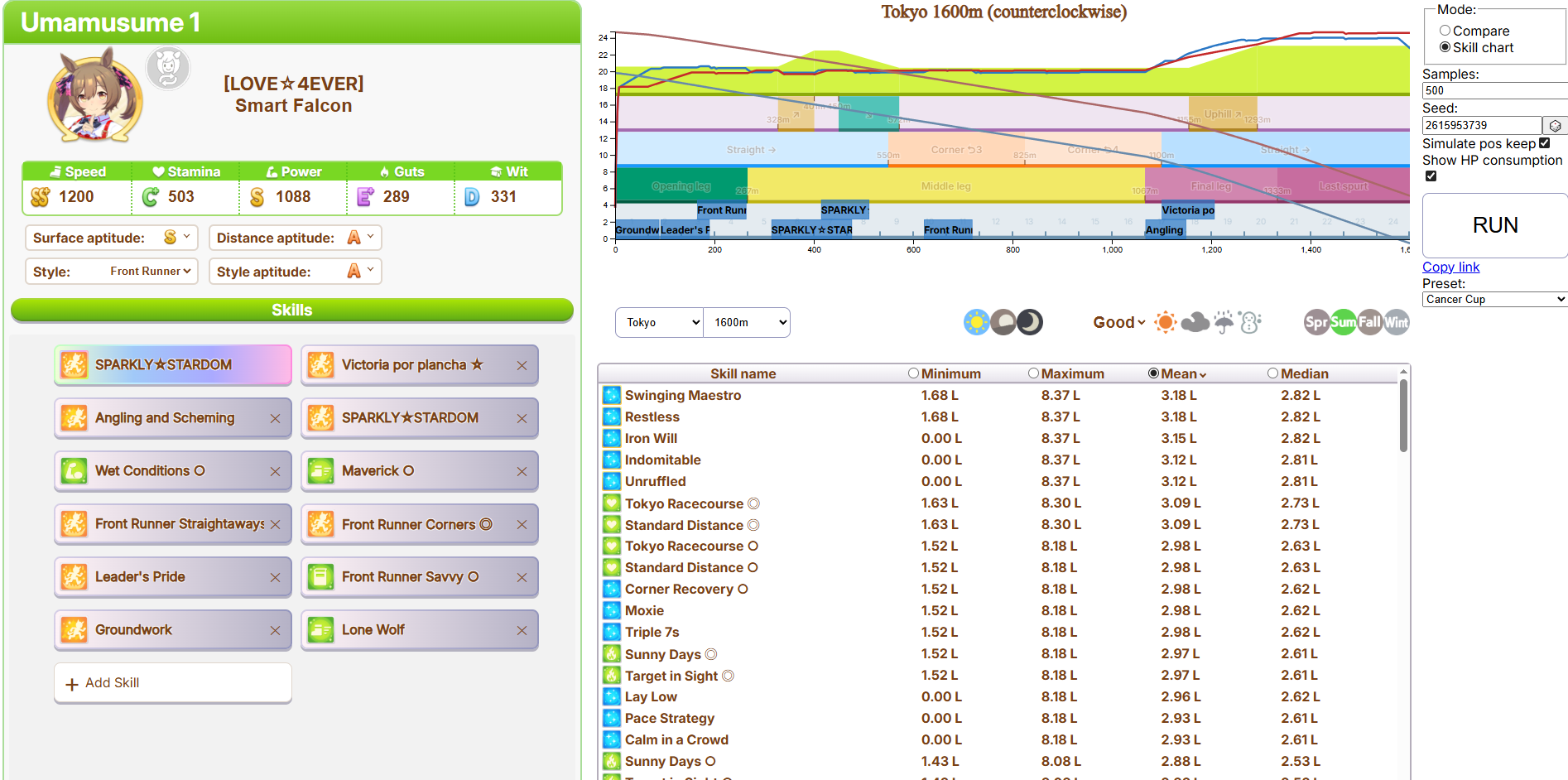The width and height of the screenshot is (1568, 780).
Task: Expand the Cancer Cup preset dropdown
Action: coord(1494,300)
